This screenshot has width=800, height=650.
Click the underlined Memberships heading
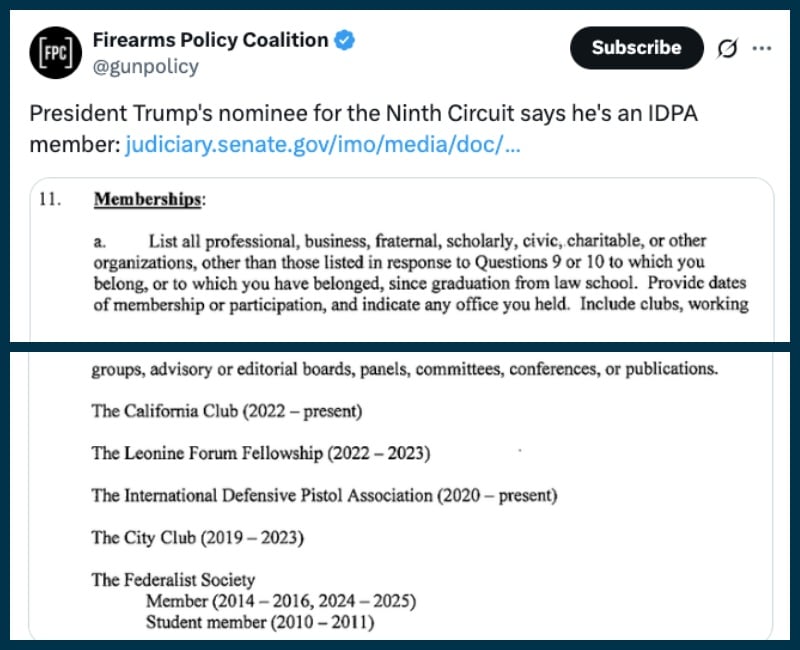coord(147,199)
